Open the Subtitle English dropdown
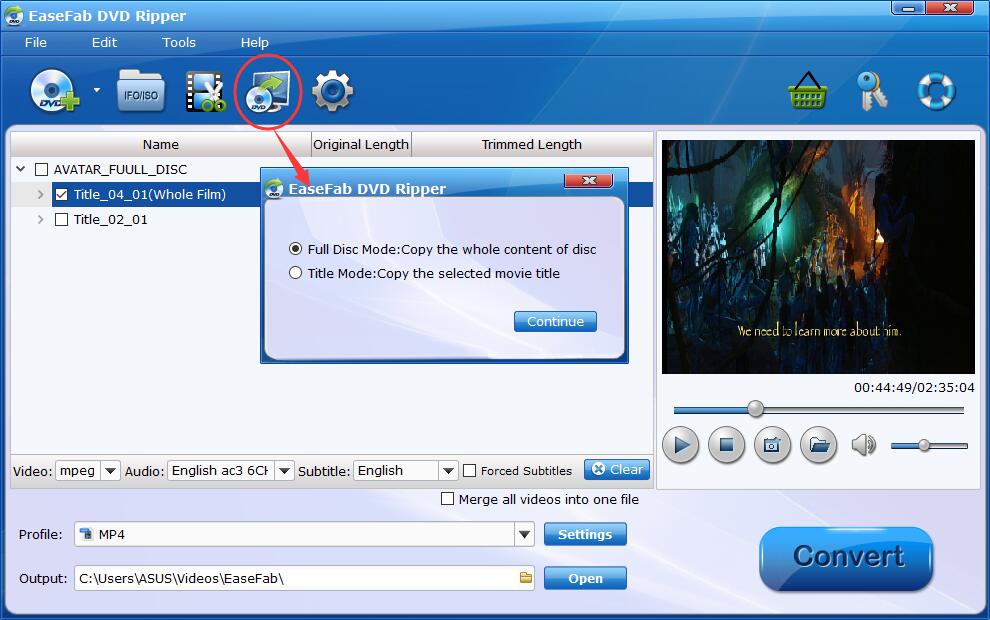This screenshot has width=990, height=620. [x=448, y=470]
